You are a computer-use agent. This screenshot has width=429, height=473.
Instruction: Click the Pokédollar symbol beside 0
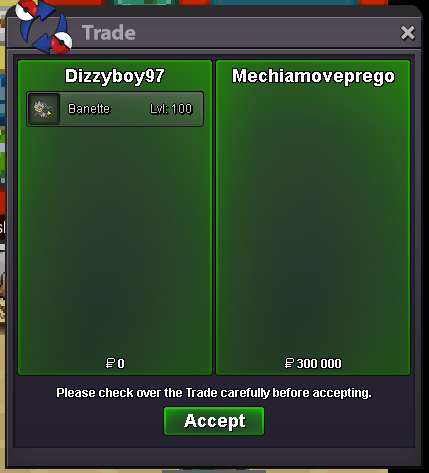pos(110,363)
